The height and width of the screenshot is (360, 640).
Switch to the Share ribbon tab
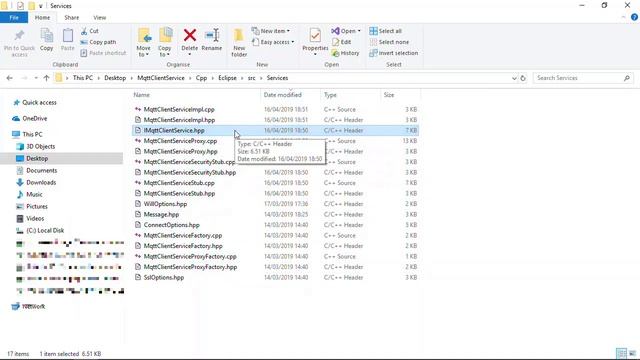(71, 18)
